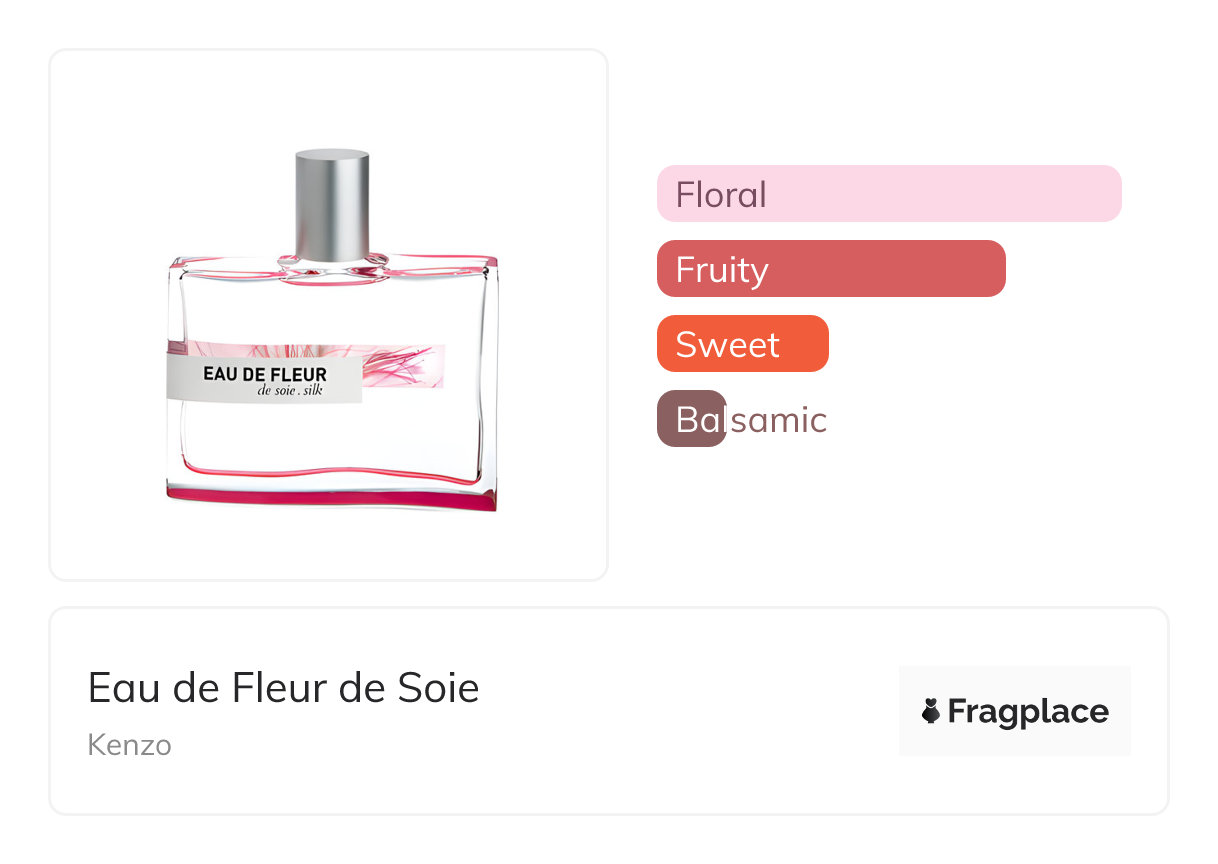1218x864 pixels.
Task: Click the EAU DE FLEUR label on the bottle
Action: (x=264, y=375)
